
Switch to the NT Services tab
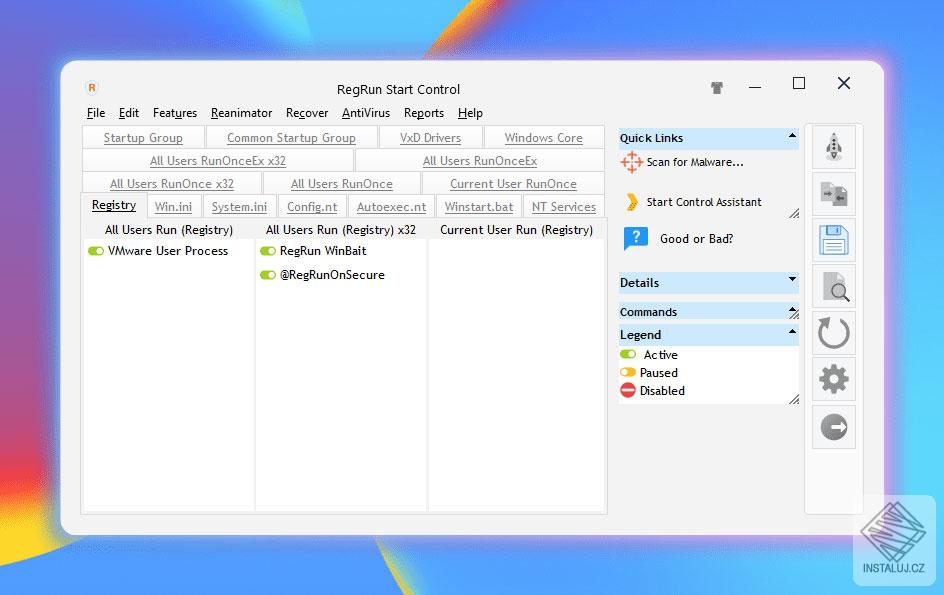point(564,207)
